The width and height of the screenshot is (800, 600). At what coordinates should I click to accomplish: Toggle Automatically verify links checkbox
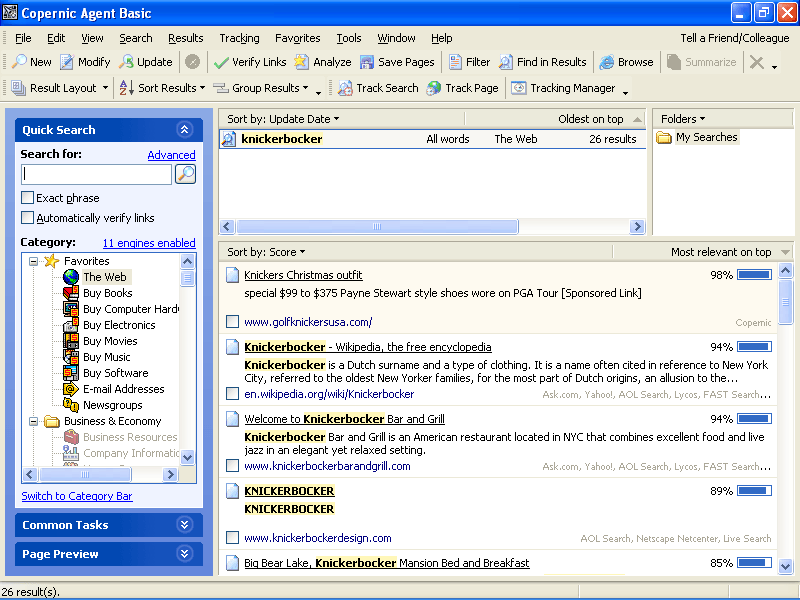point(28,217)
